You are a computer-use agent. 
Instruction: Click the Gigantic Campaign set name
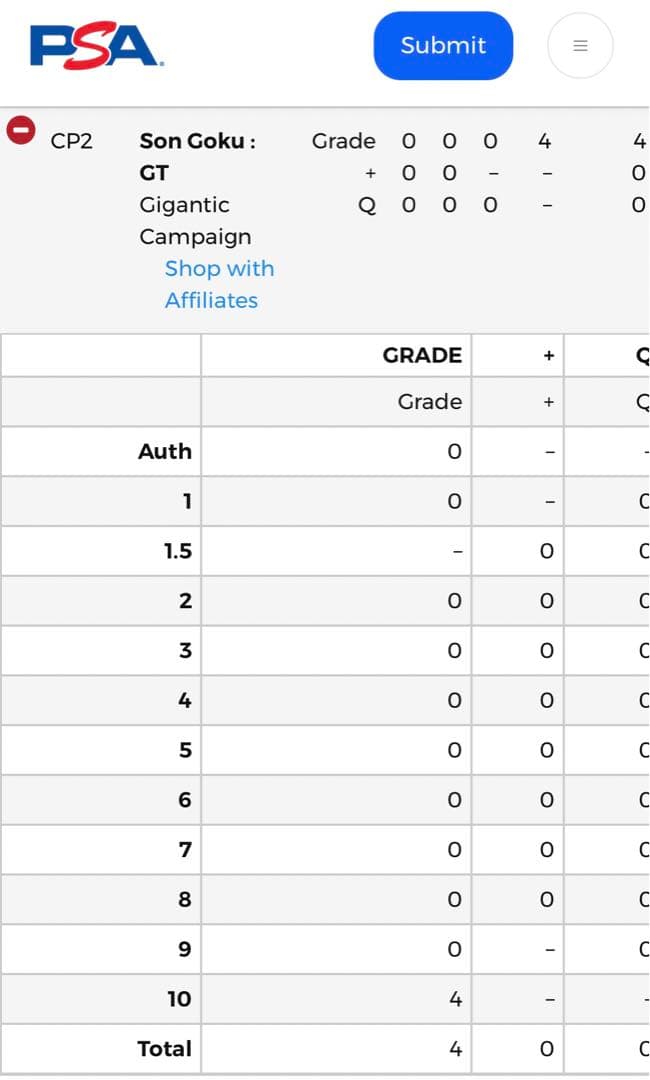[x=195, y=221]
